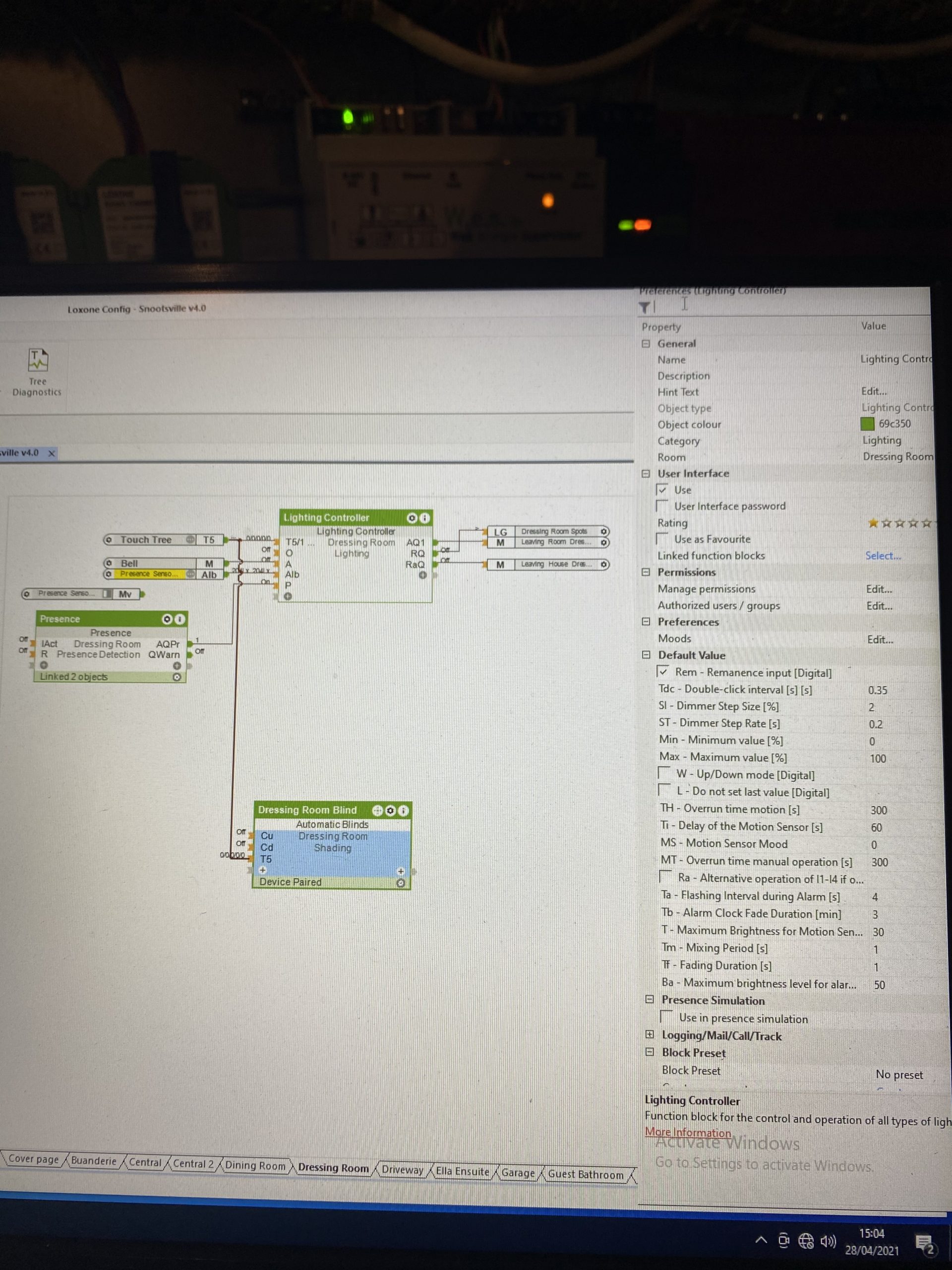The height and width of the screenshot is (1270, 952).
Task: Click the properties filter funnel icon
Action: click(645, 308)
